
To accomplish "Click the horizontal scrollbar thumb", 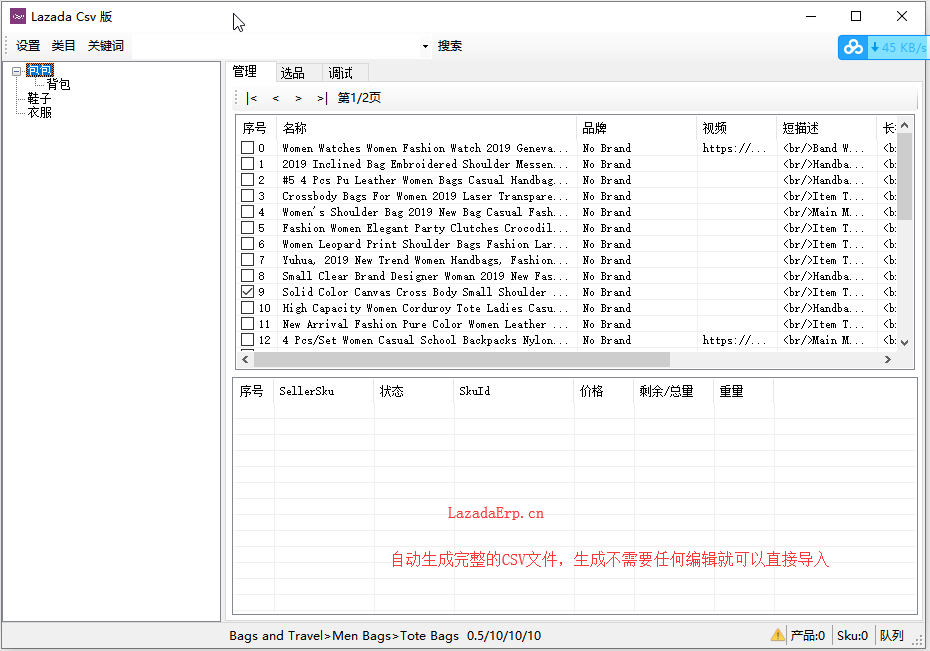I will point(461,359).
